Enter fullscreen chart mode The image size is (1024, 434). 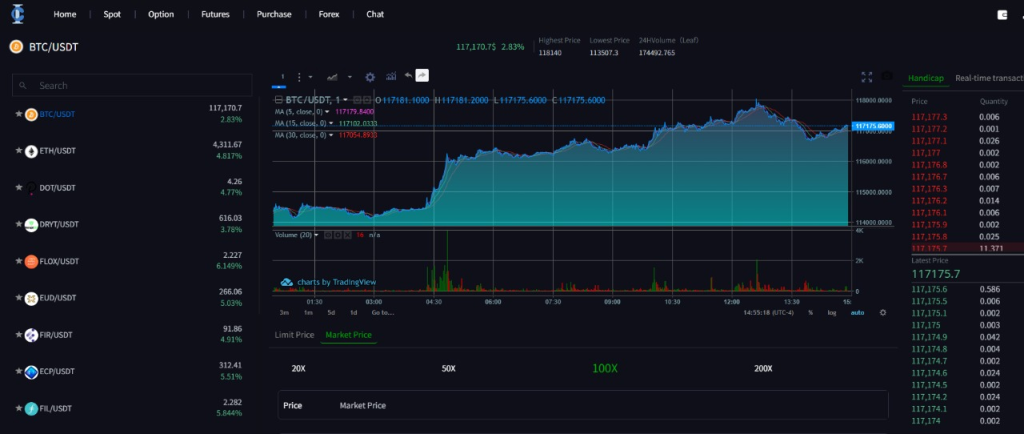[x=867, y=77]
